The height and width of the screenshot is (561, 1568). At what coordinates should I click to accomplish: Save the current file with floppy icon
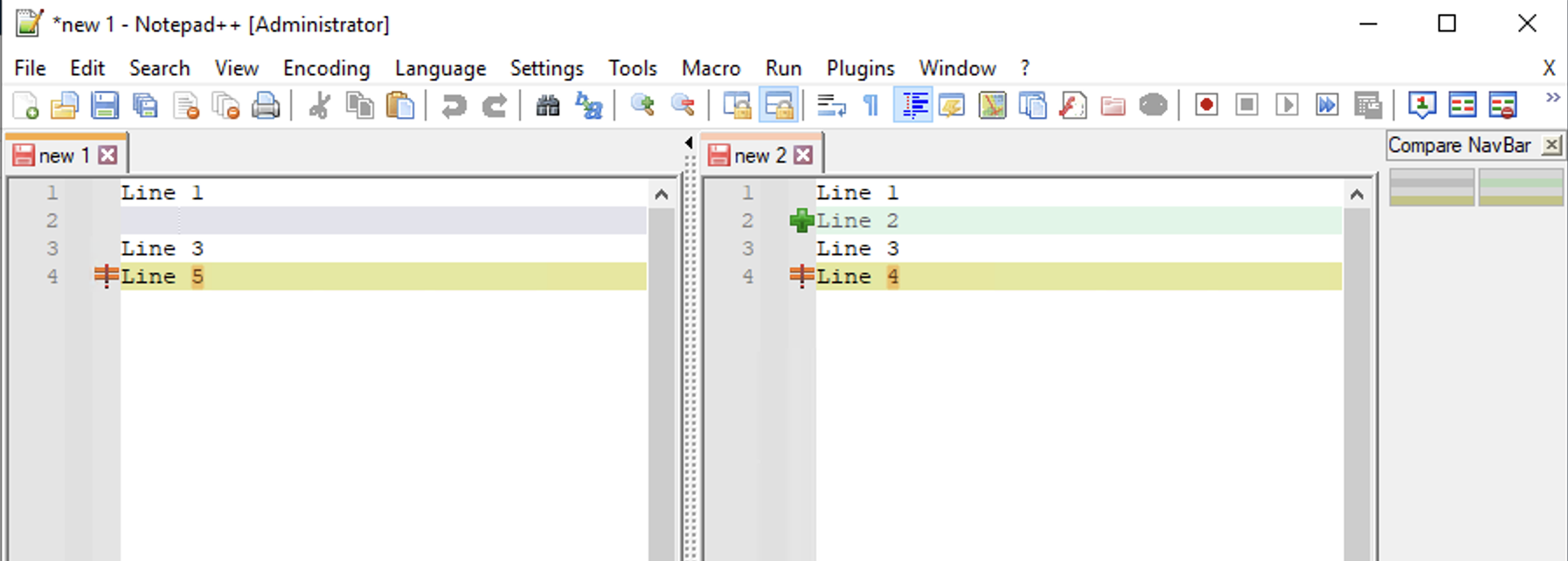point(105,106)
